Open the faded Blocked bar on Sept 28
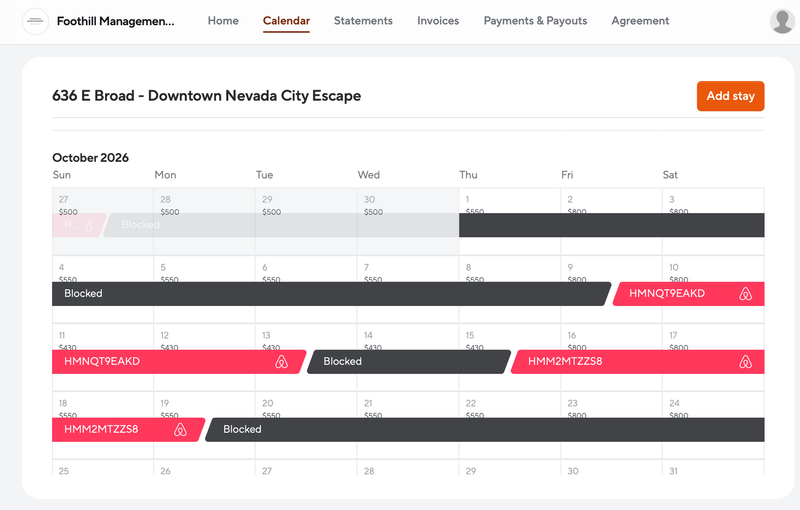This screenshot has width=800, height=510. click(281, 225)
